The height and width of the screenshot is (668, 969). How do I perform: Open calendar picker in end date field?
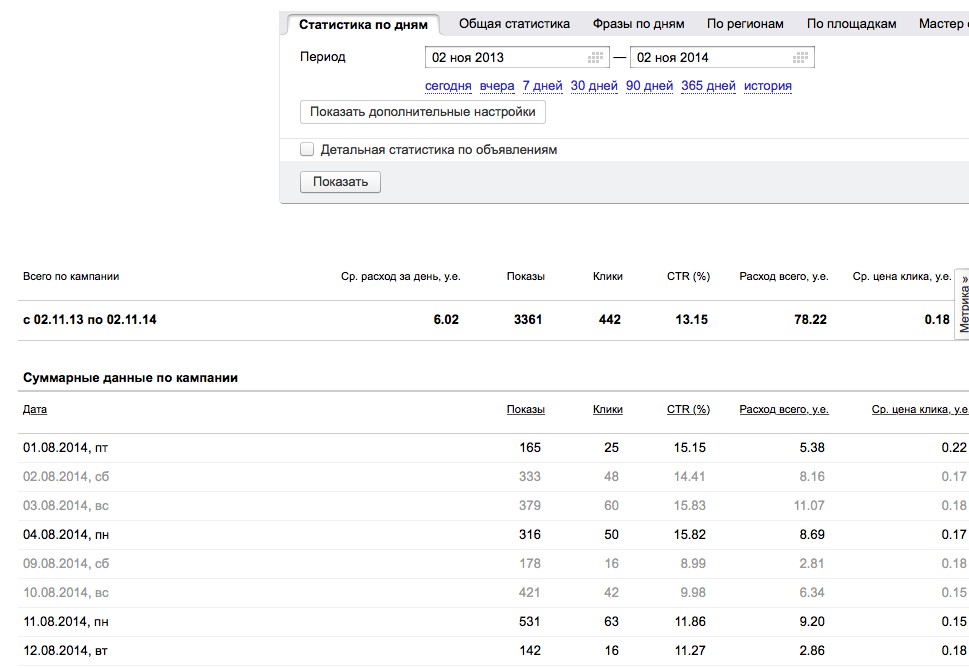click(x=801, y=58)
